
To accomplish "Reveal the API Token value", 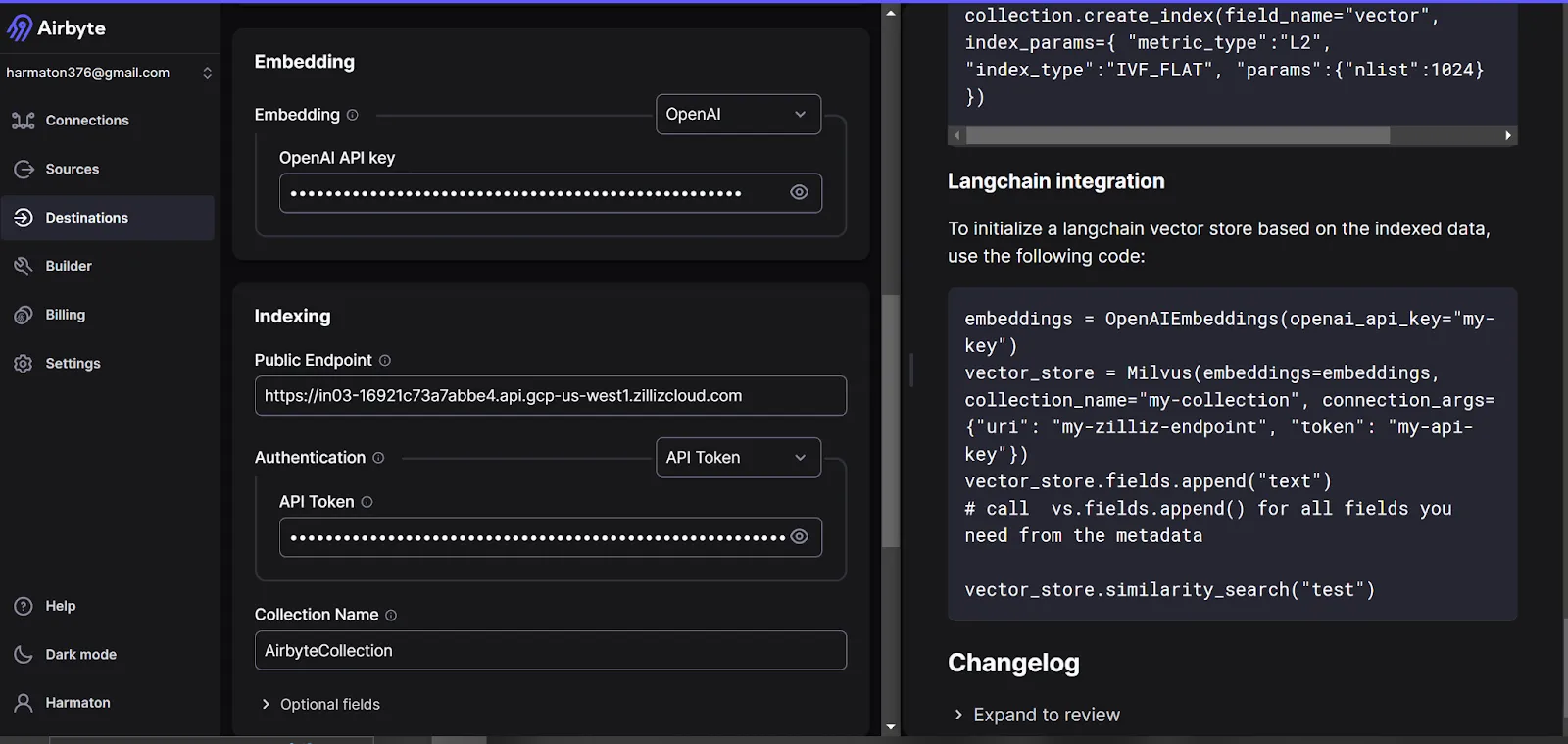I will [799, 537].
